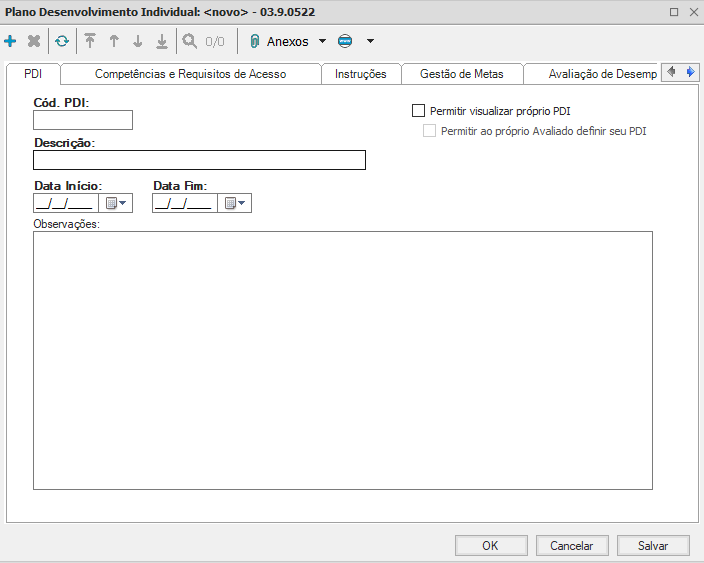Click the next record down arrow

pos(138,42)
